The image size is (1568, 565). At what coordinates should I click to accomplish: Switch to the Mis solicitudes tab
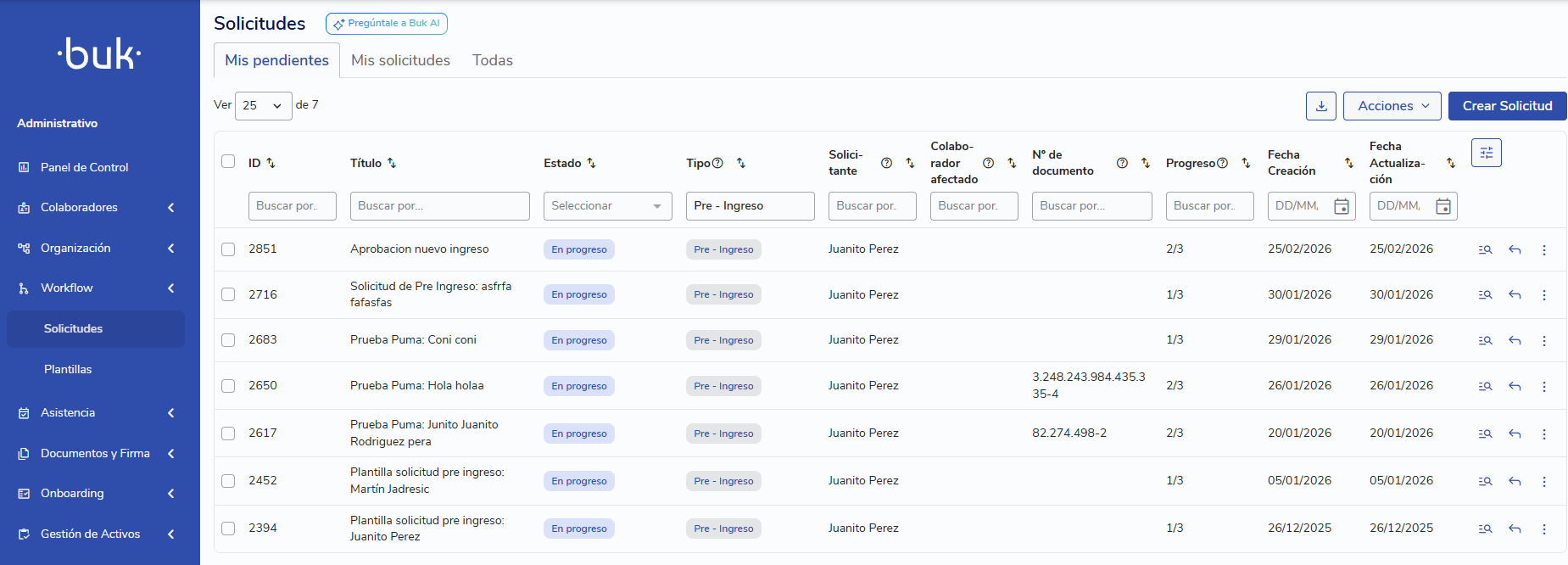coord(400,60)
